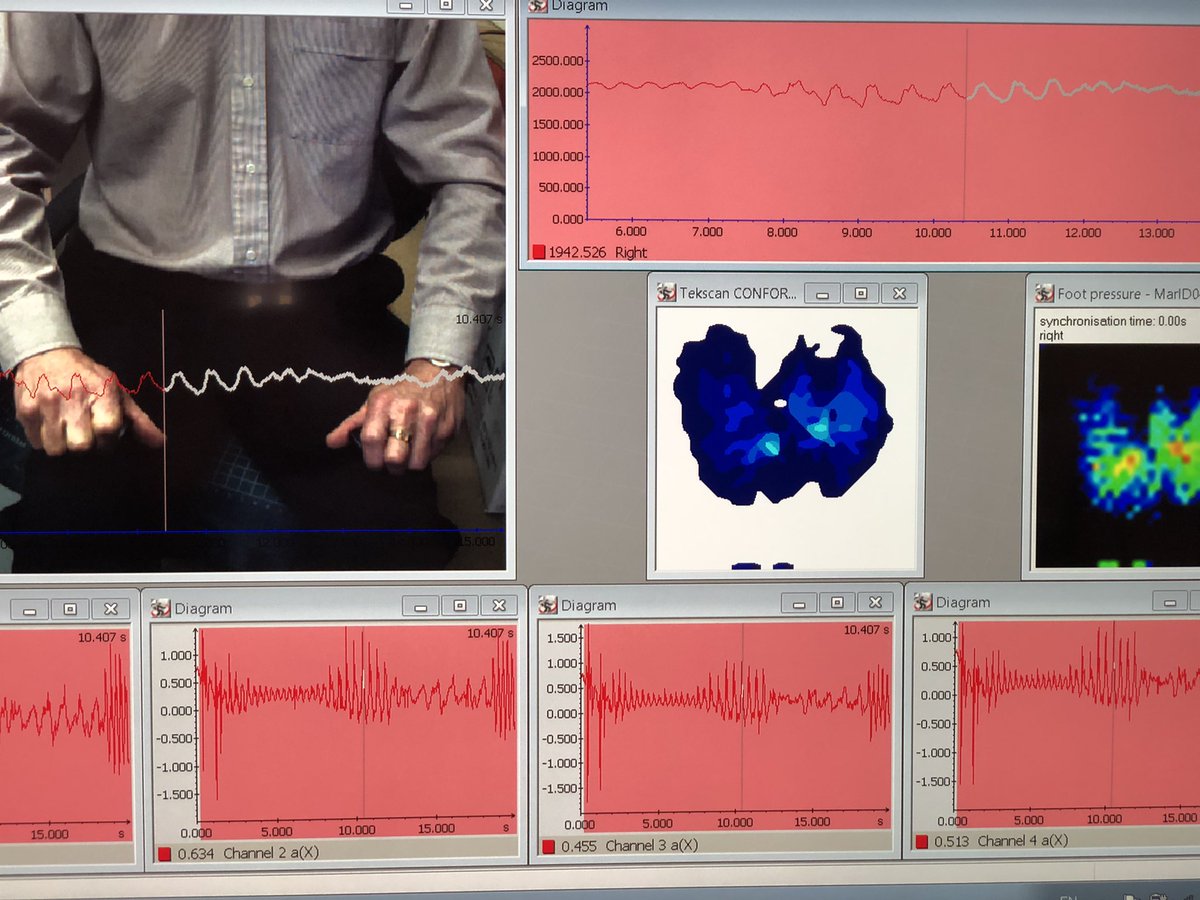Screen dimensions: 1200x900
Task: Minimize the Channel 3 Diagram window
Action: 801,603
